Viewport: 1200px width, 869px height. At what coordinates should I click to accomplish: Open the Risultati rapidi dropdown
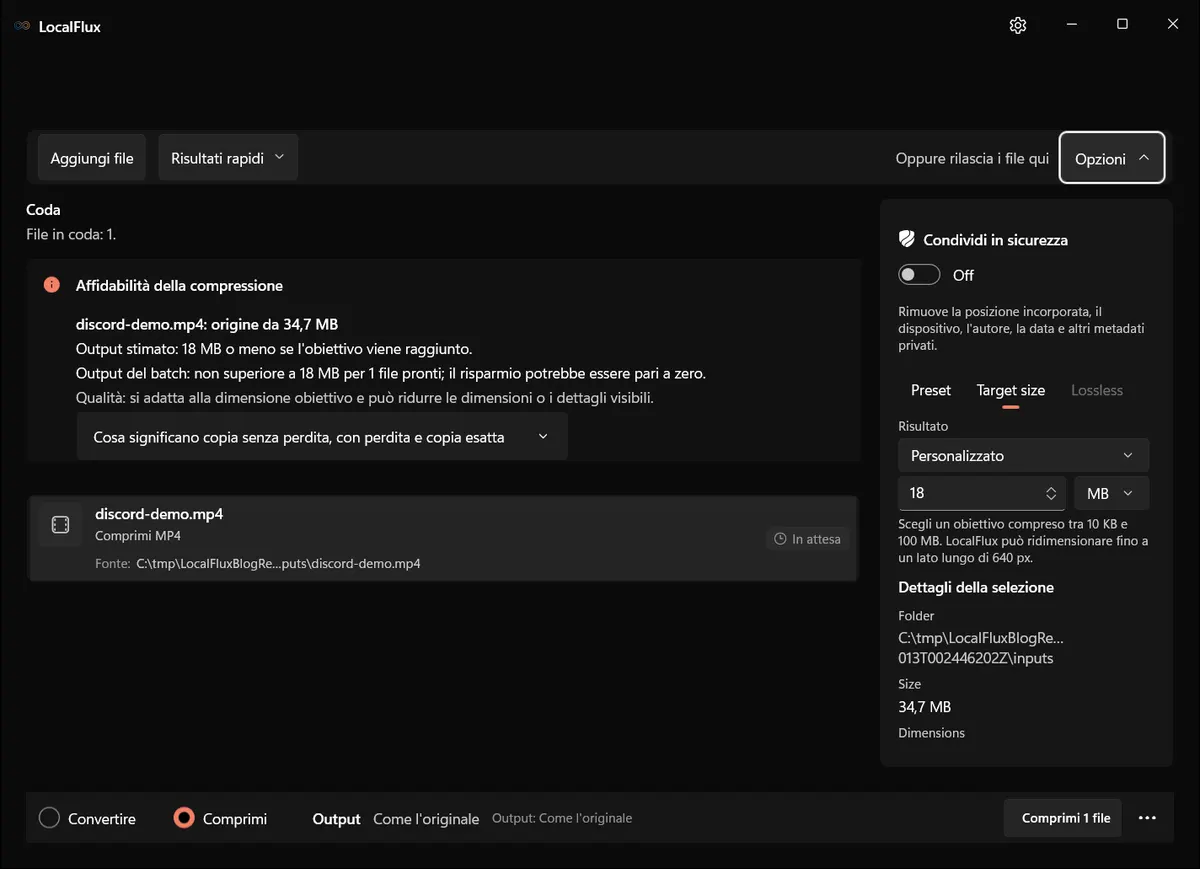[x=228, y=158]
